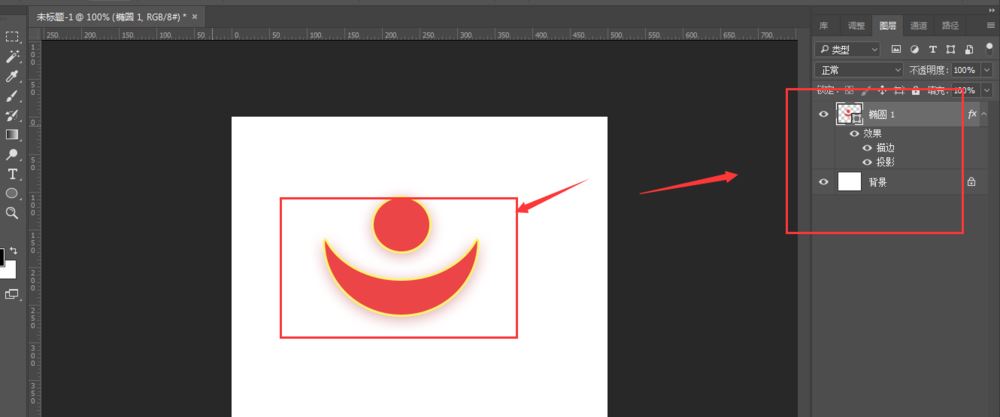The height and width of the screenshot is (417, 1000).
Task: Click the background color swatch (white)
Action: click(x=10, y=272)
